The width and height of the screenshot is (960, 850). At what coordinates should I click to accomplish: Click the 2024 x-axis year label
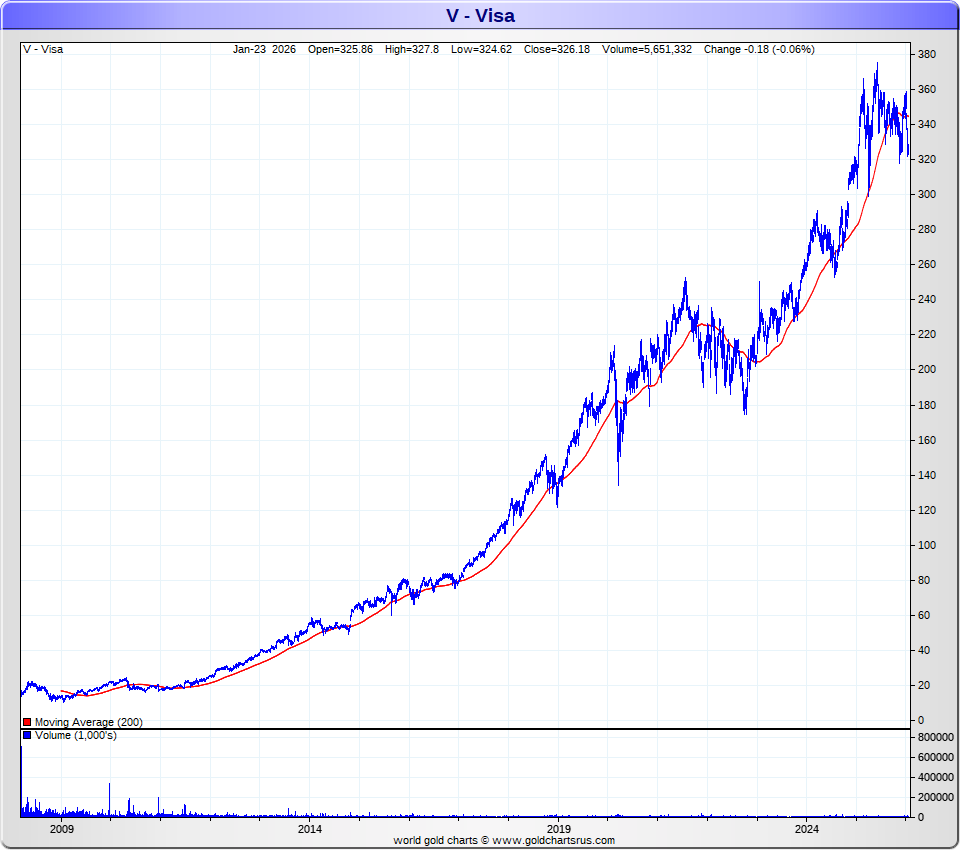(807, 829)
